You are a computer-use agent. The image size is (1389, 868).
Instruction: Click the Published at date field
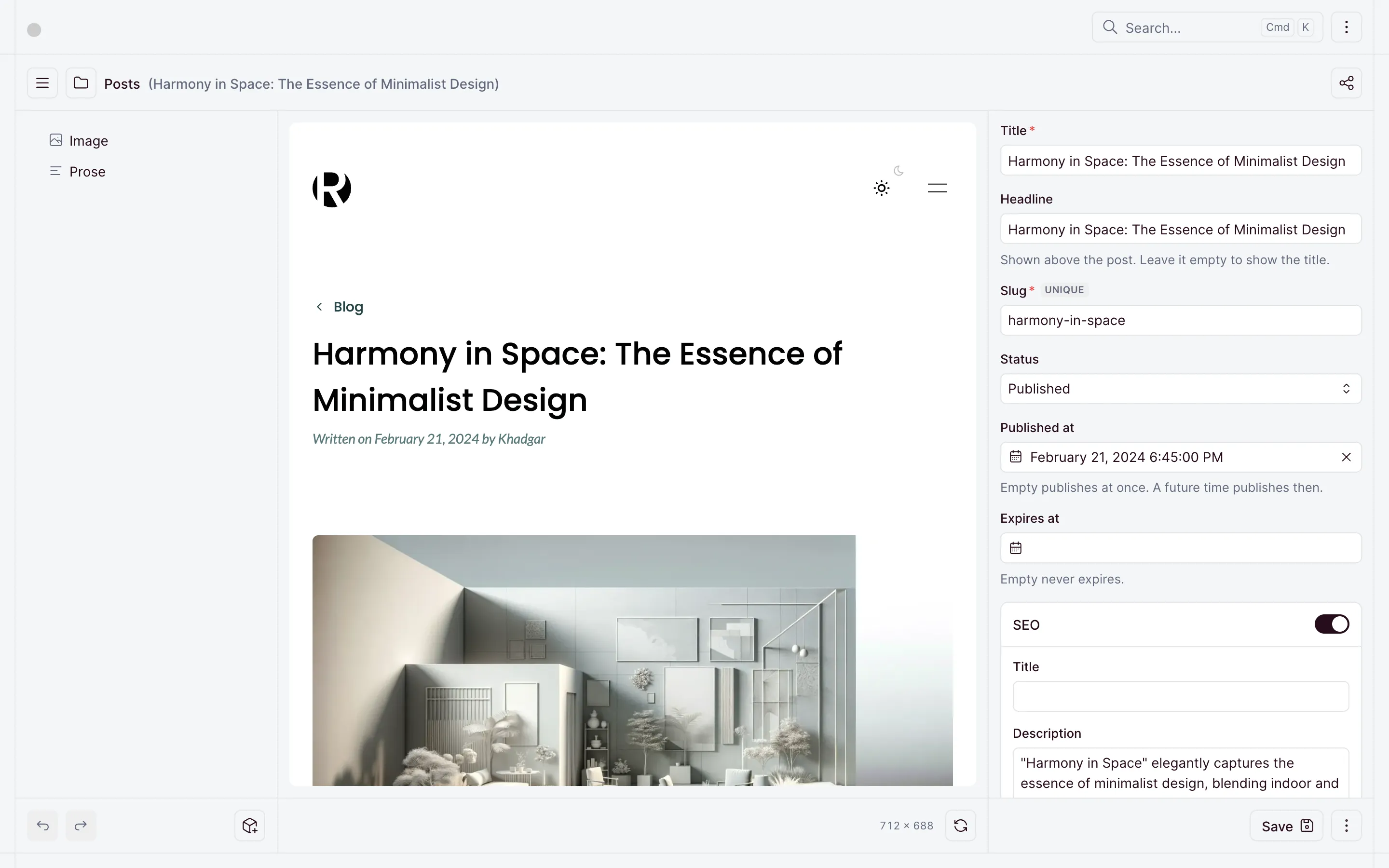[1181, 457]
